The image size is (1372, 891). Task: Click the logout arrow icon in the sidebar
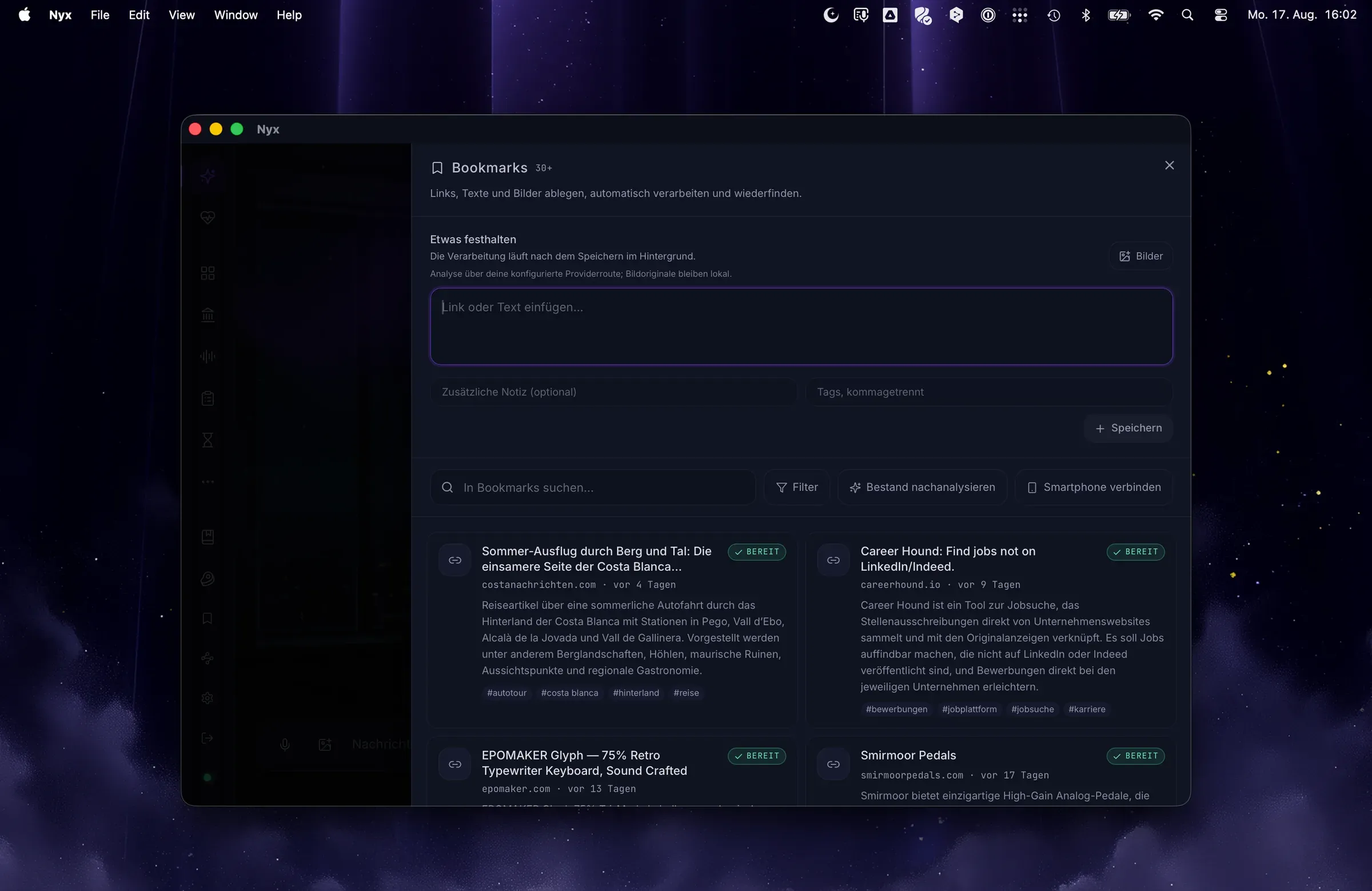208,738
